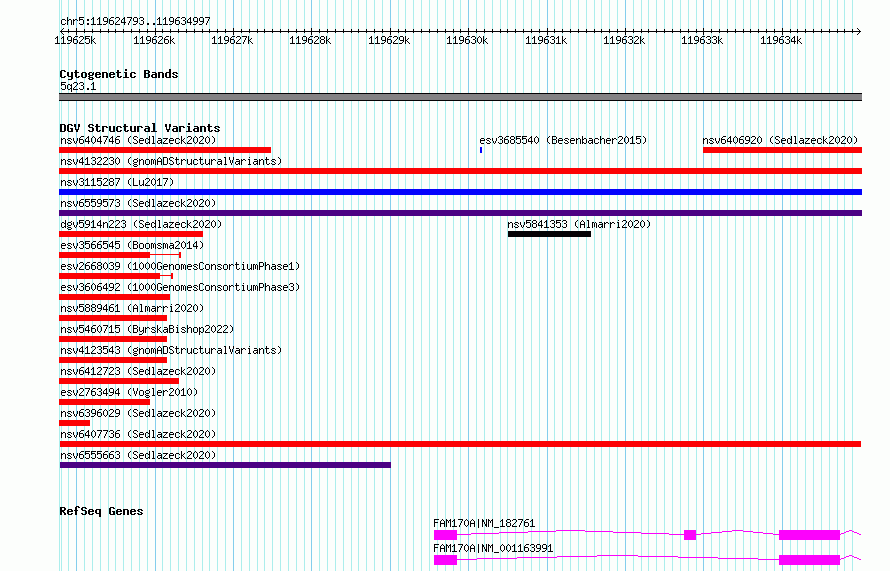Select the last large exon of NM_182761
Screen dimensions: 890x571
click(809, 535)
